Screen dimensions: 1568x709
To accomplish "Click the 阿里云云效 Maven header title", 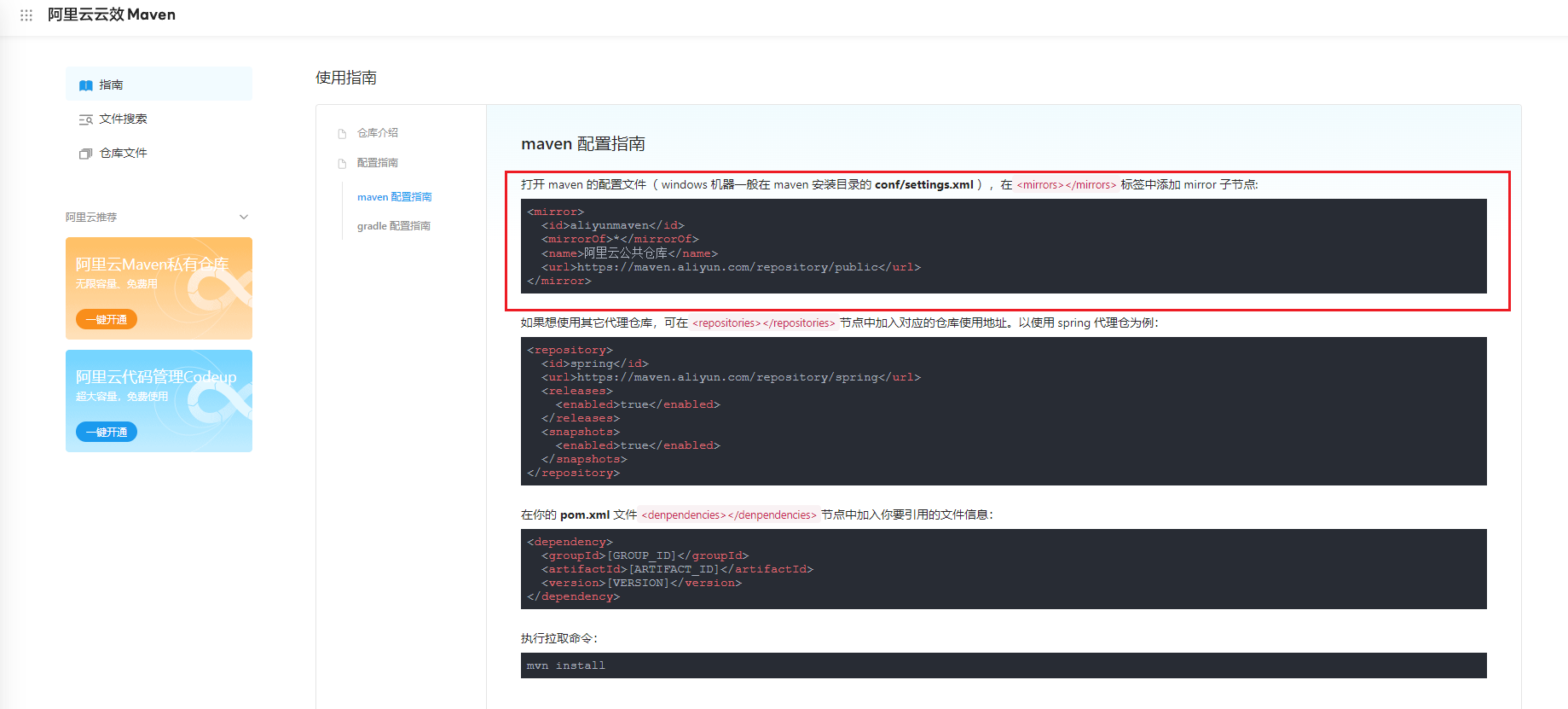I will click(x=112, y=15).
